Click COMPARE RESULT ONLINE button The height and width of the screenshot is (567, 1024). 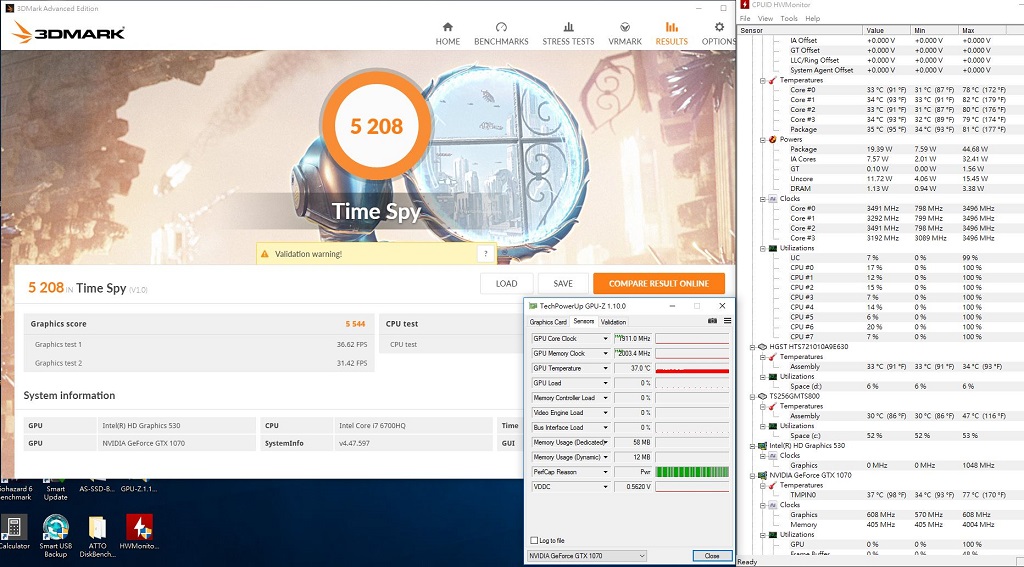click(659, 284)
